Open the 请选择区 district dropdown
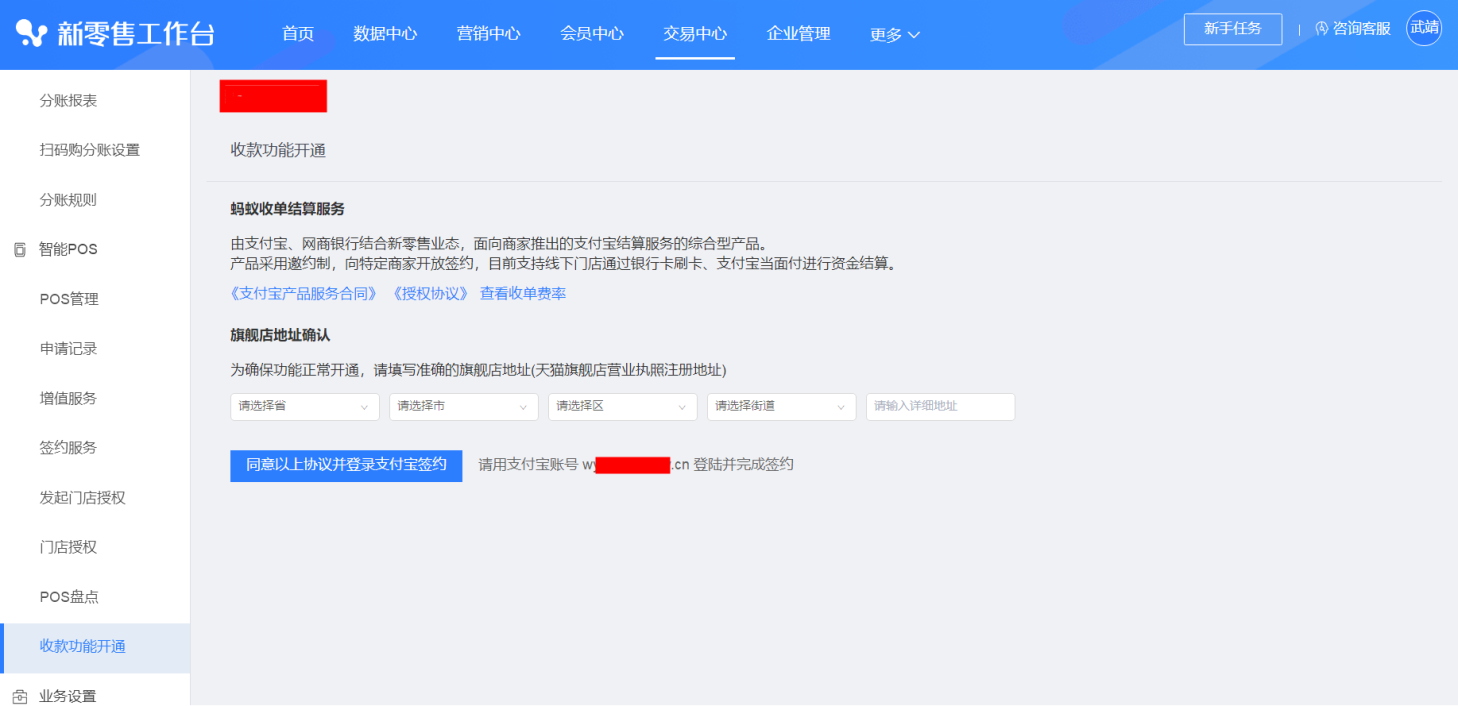1458x706 pixels. (622, 407)
